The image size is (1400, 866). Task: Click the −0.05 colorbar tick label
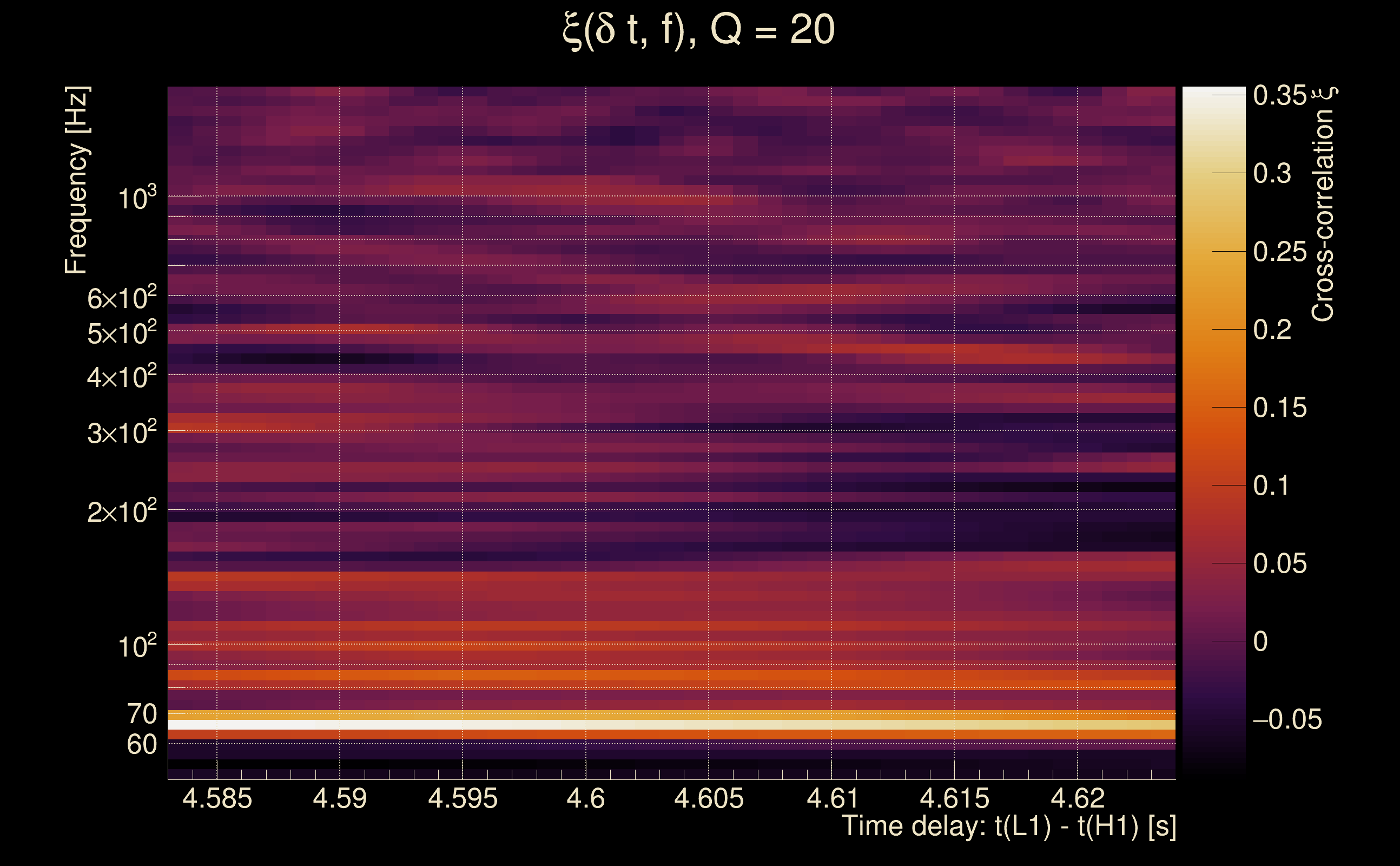tap(1287, 719)
